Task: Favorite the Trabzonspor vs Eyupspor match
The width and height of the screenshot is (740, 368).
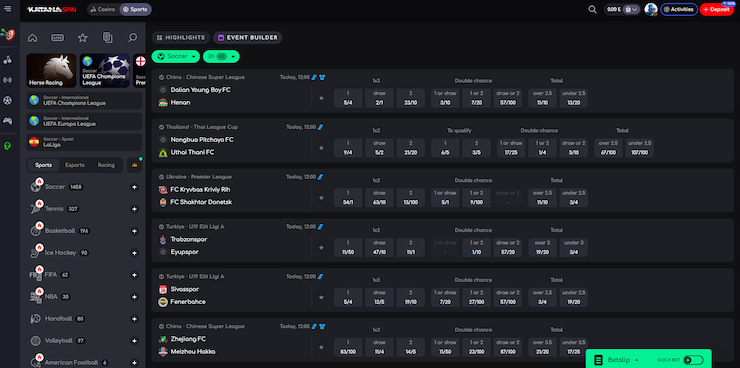Action: 321,247
